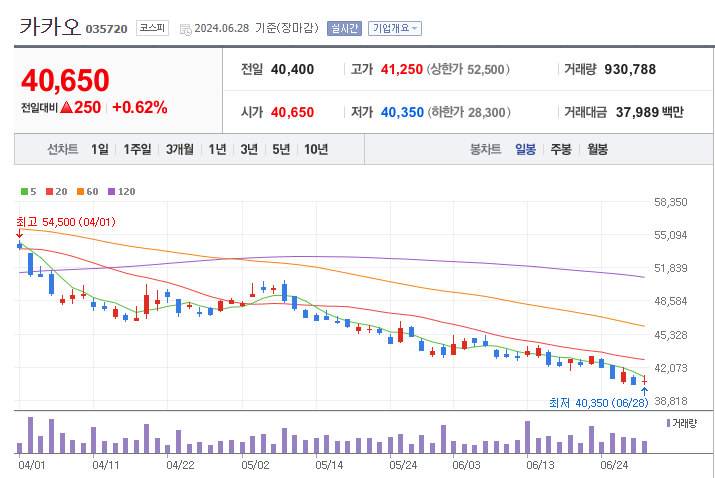
Task: Click the 48,584 price axis label
Action: [670, 301]
